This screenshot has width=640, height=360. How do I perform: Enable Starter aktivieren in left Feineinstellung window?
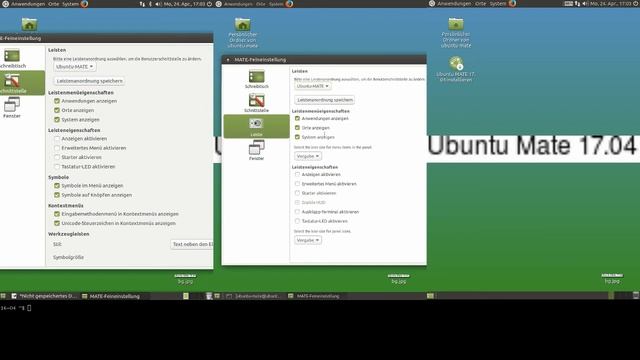click(x=57, y=157)
